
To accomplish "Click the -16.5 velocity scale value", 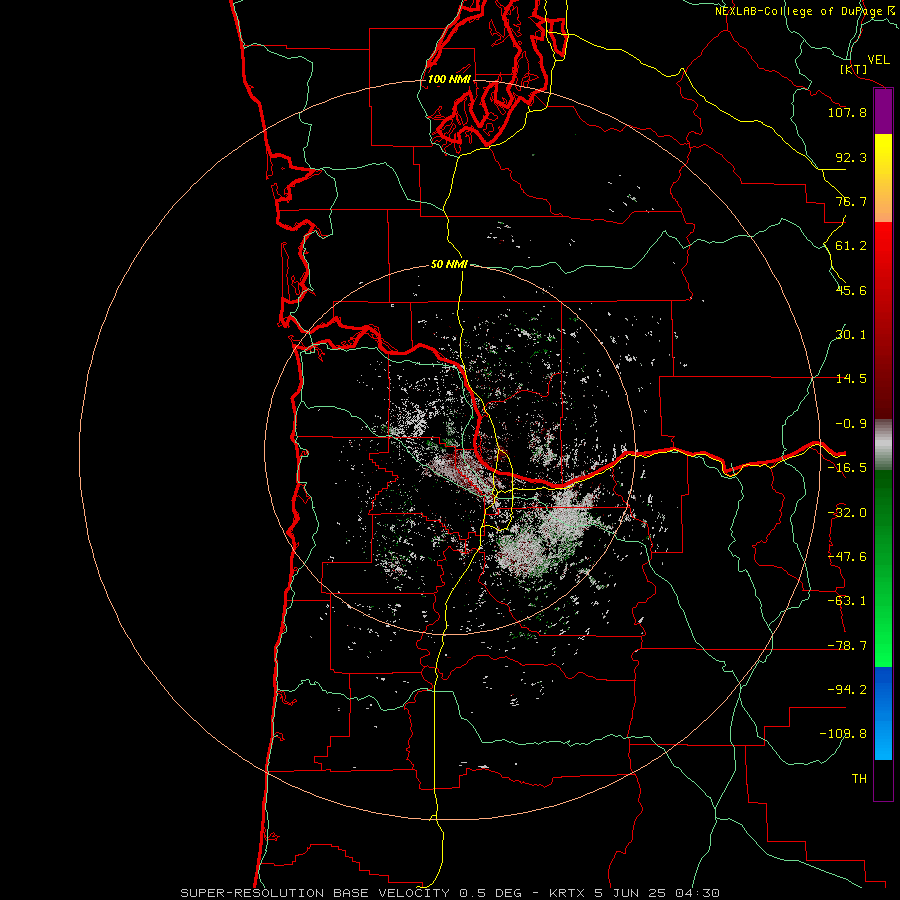I will click(847, 468).
